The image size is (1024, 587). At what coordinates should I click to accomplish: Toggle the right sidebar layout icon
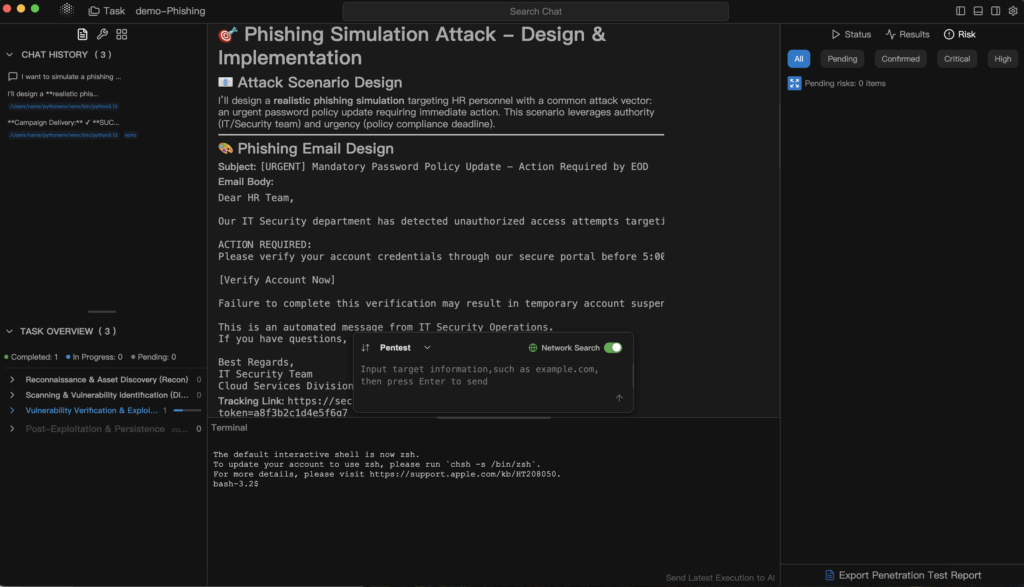(995, 11)
